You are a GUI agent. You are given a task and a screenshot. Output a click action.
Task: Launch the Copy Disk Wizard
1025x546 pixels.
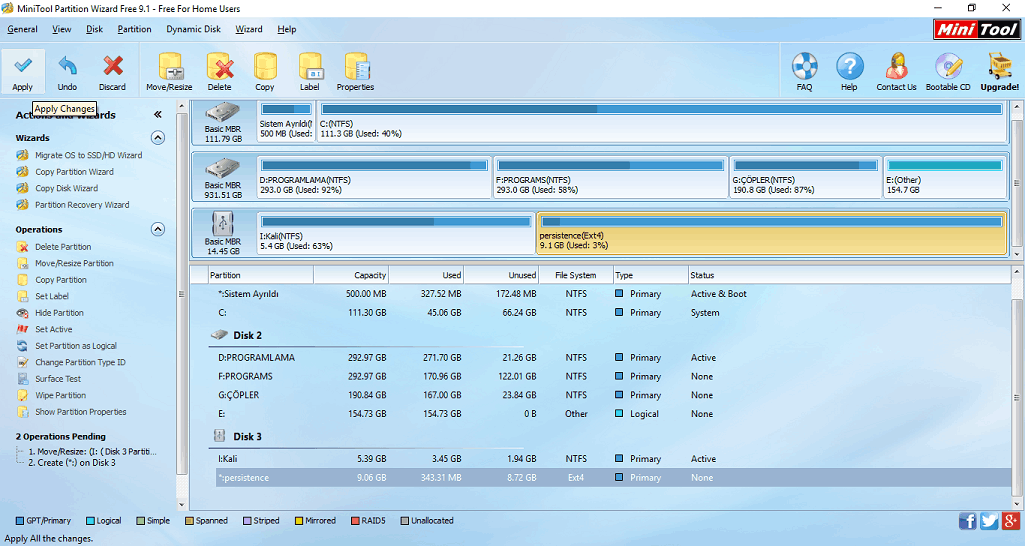(66, 188)
